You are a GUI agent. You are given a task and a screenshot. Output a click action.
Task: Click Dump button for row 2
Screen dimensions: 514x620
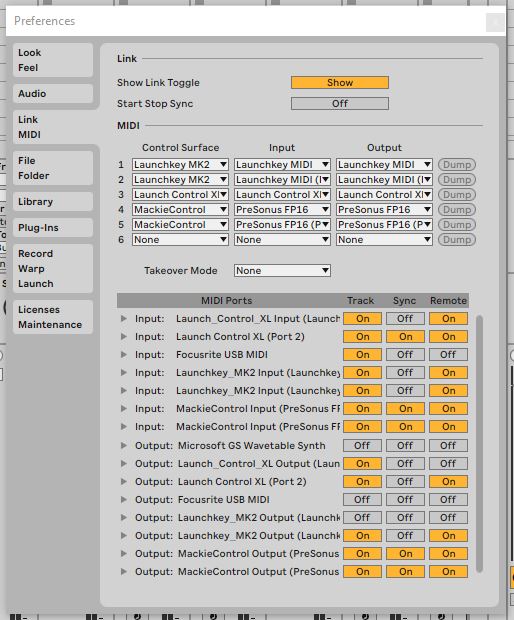coord(457,180)
